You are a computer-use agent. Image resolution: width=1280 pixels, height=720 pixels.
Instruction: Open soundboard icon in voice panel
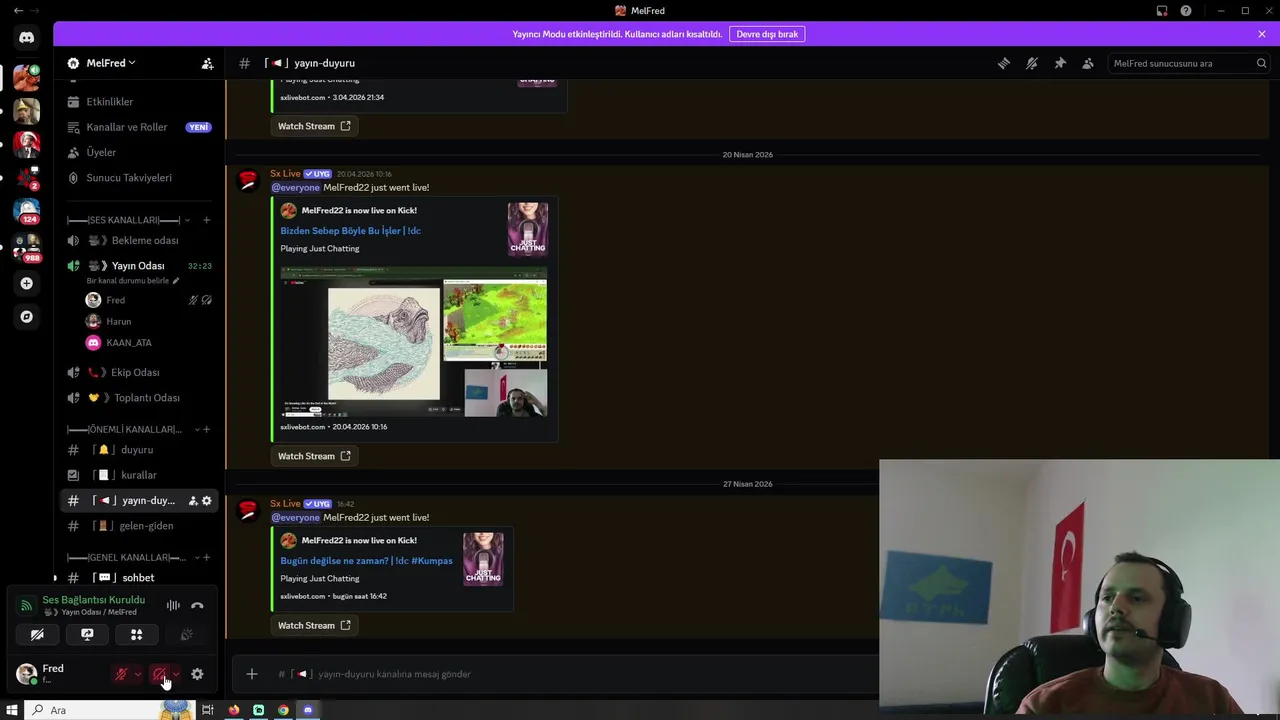click(186, 634)
